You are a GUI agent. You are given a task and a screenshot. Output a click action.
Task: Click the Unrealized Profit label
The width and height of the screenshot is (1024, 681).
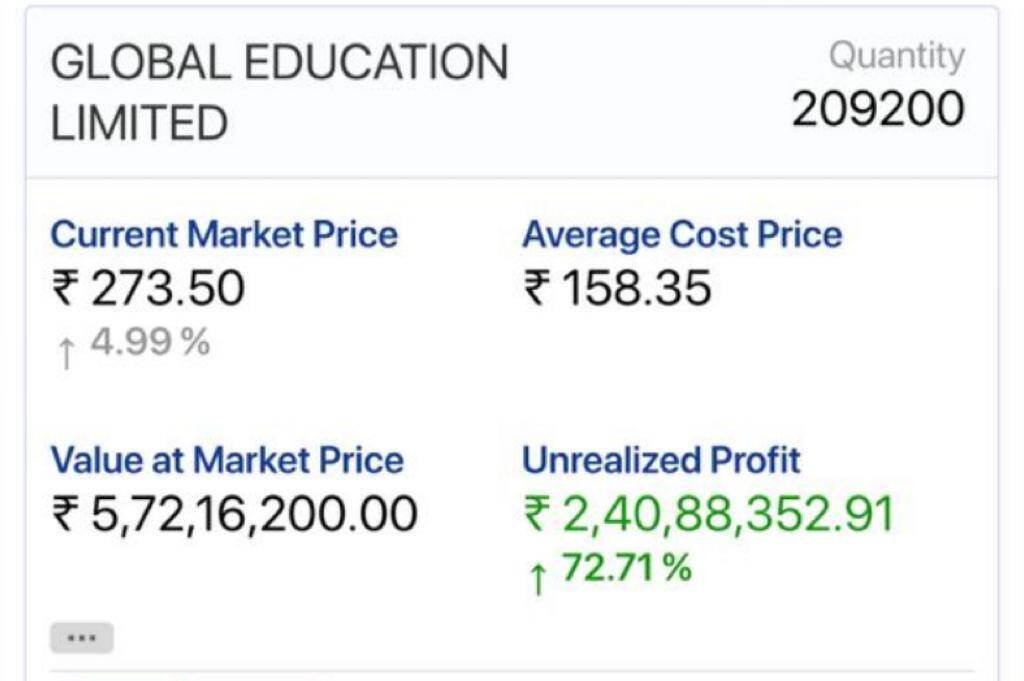tap(661, 460)
